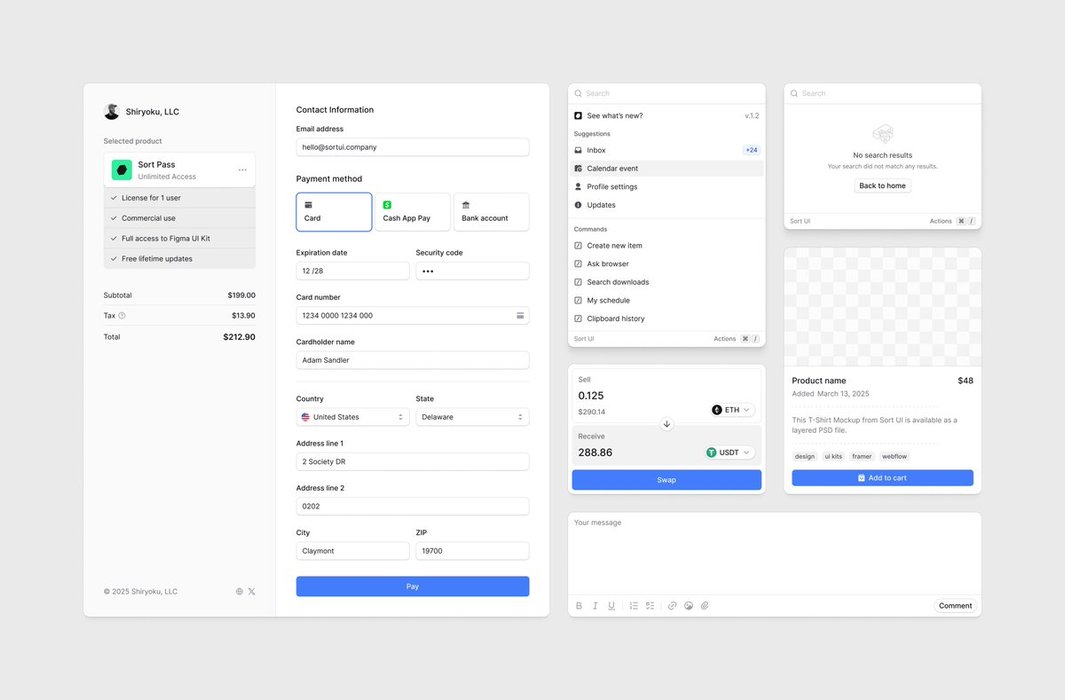
Task: Open the Country dropdown showing United States
Action: click(x=352, y=417)
